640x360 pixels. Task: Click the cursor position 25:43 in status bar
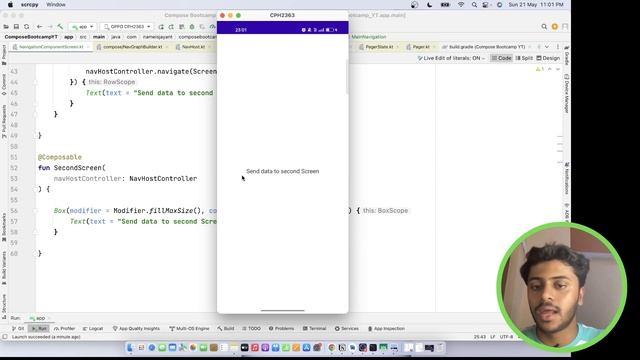(x=480, y=337)
